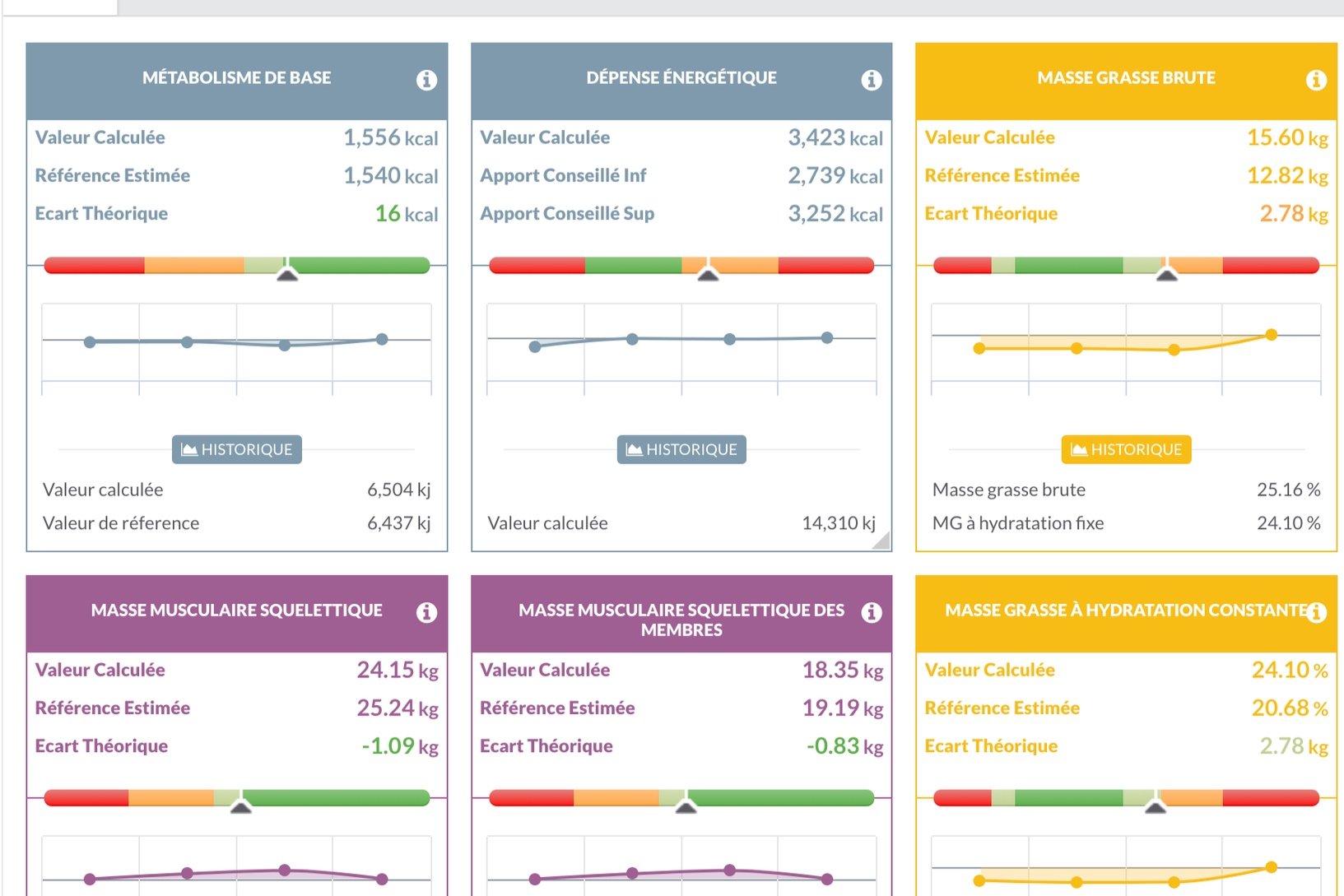Click the first data point in Métabolisme de base chart
The image size is (1344, 896).
tap(90, 341)
